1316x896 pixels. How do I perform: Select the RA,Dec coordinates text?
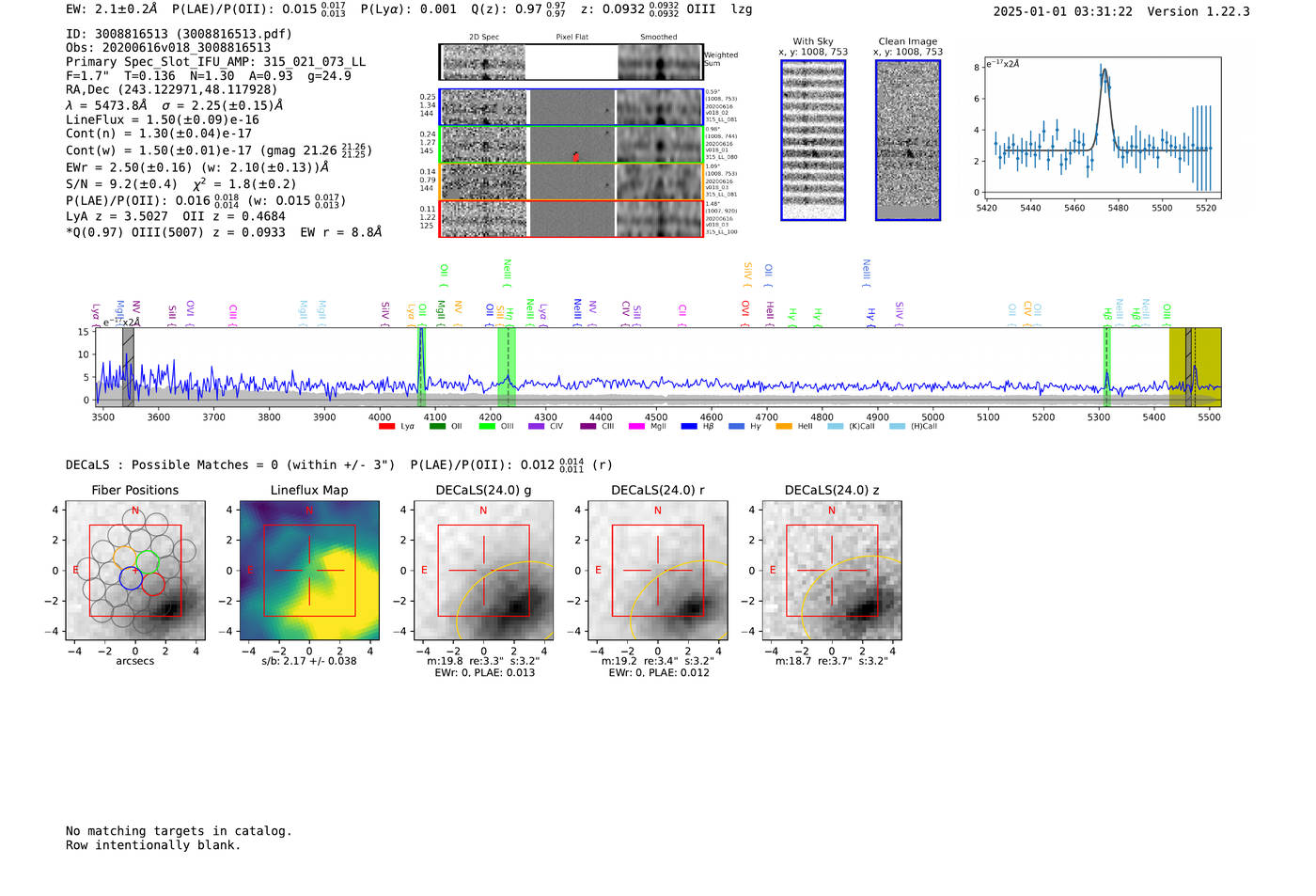tap(172, 90)
